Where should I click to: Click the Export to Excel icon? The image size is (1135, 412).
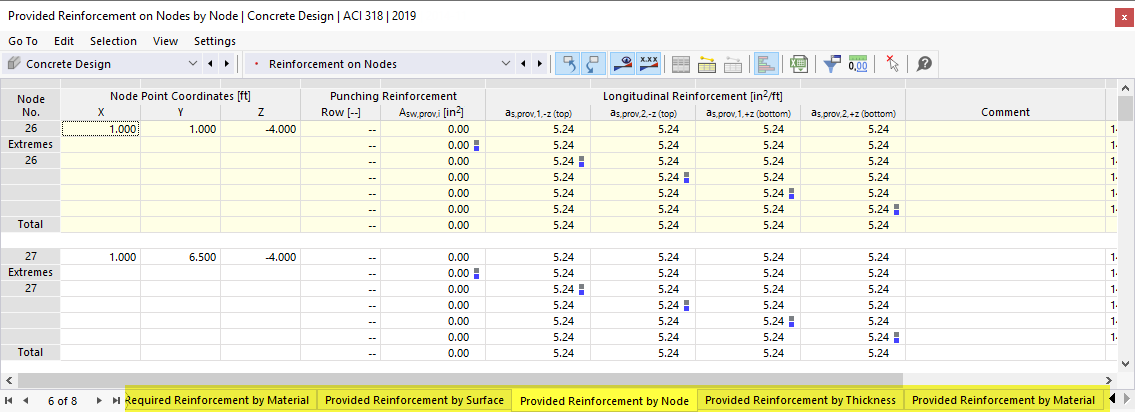[x=798, y=63]
